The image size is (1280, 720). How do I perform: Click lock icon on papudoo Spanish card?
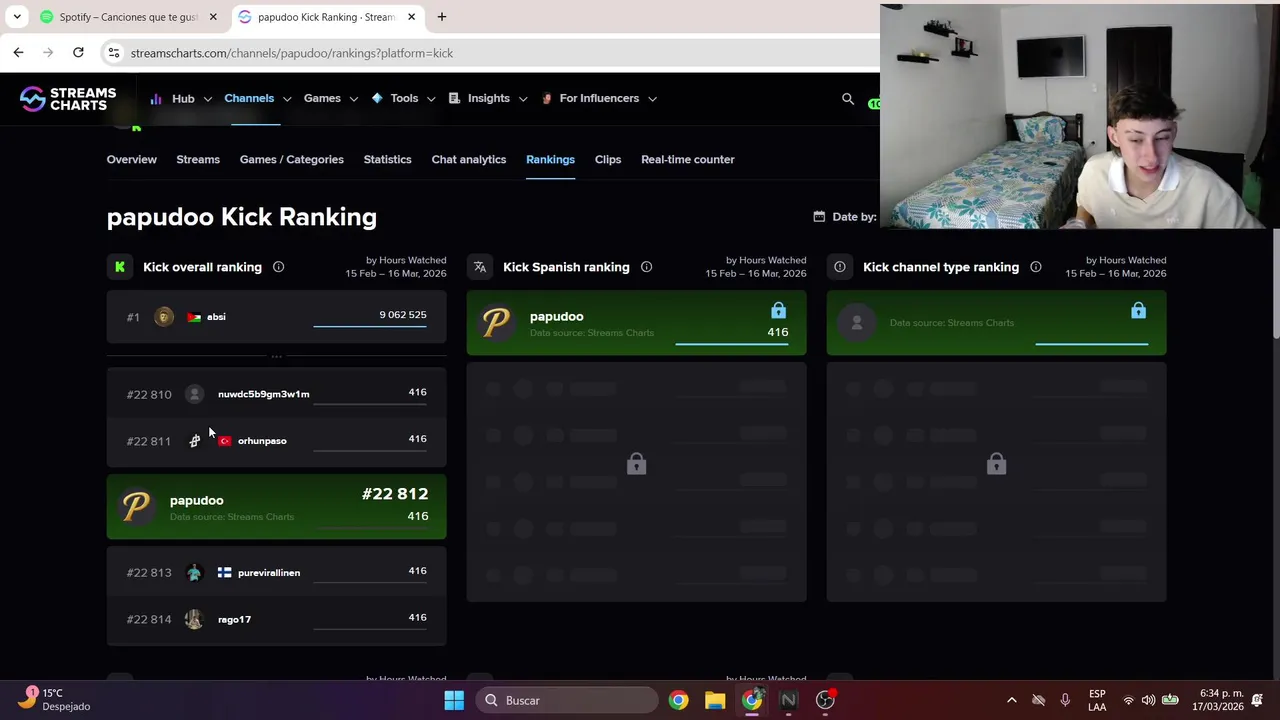point(778,311)
